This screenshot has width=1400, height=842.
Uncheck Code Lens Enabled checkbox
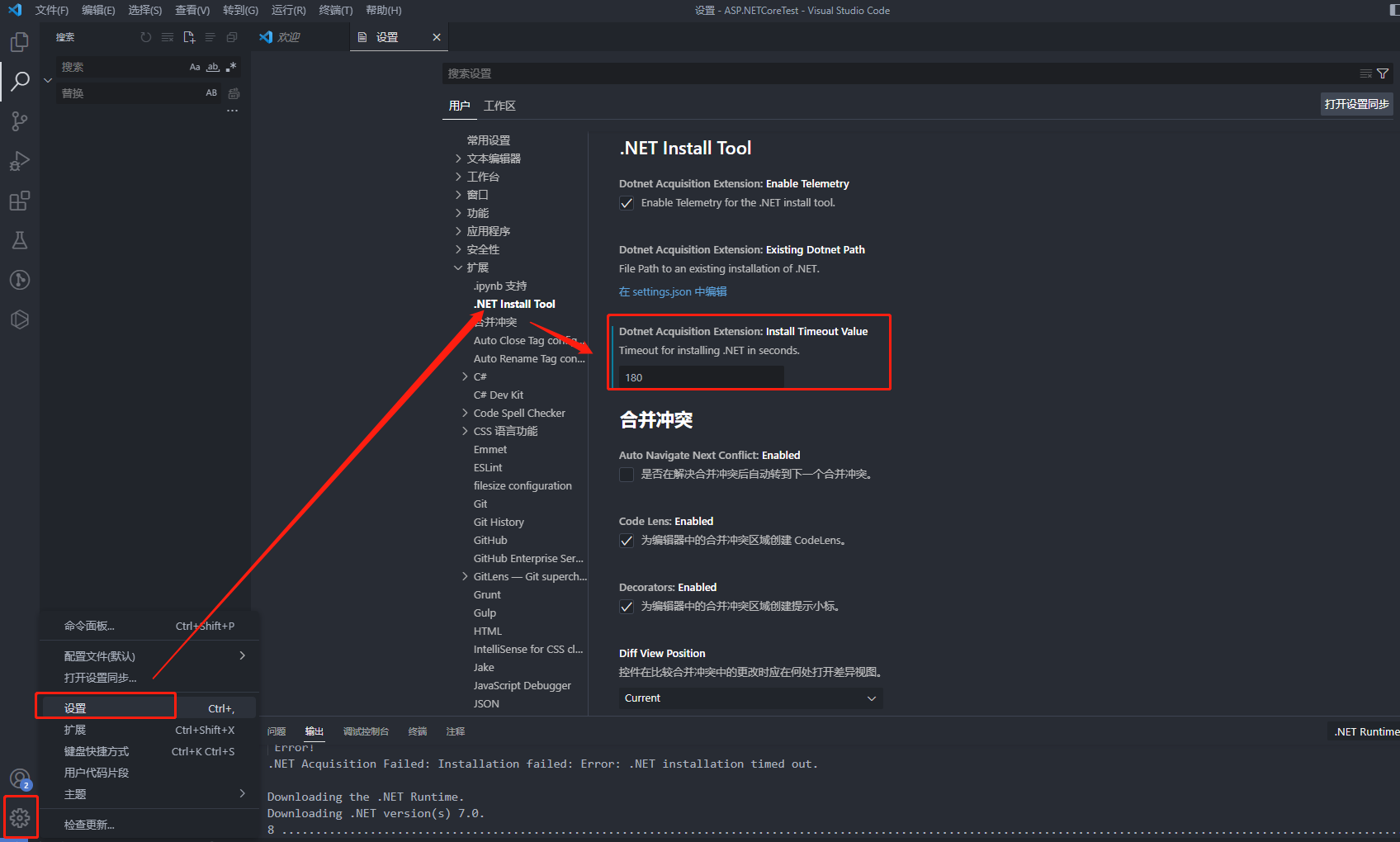[627, 541]
